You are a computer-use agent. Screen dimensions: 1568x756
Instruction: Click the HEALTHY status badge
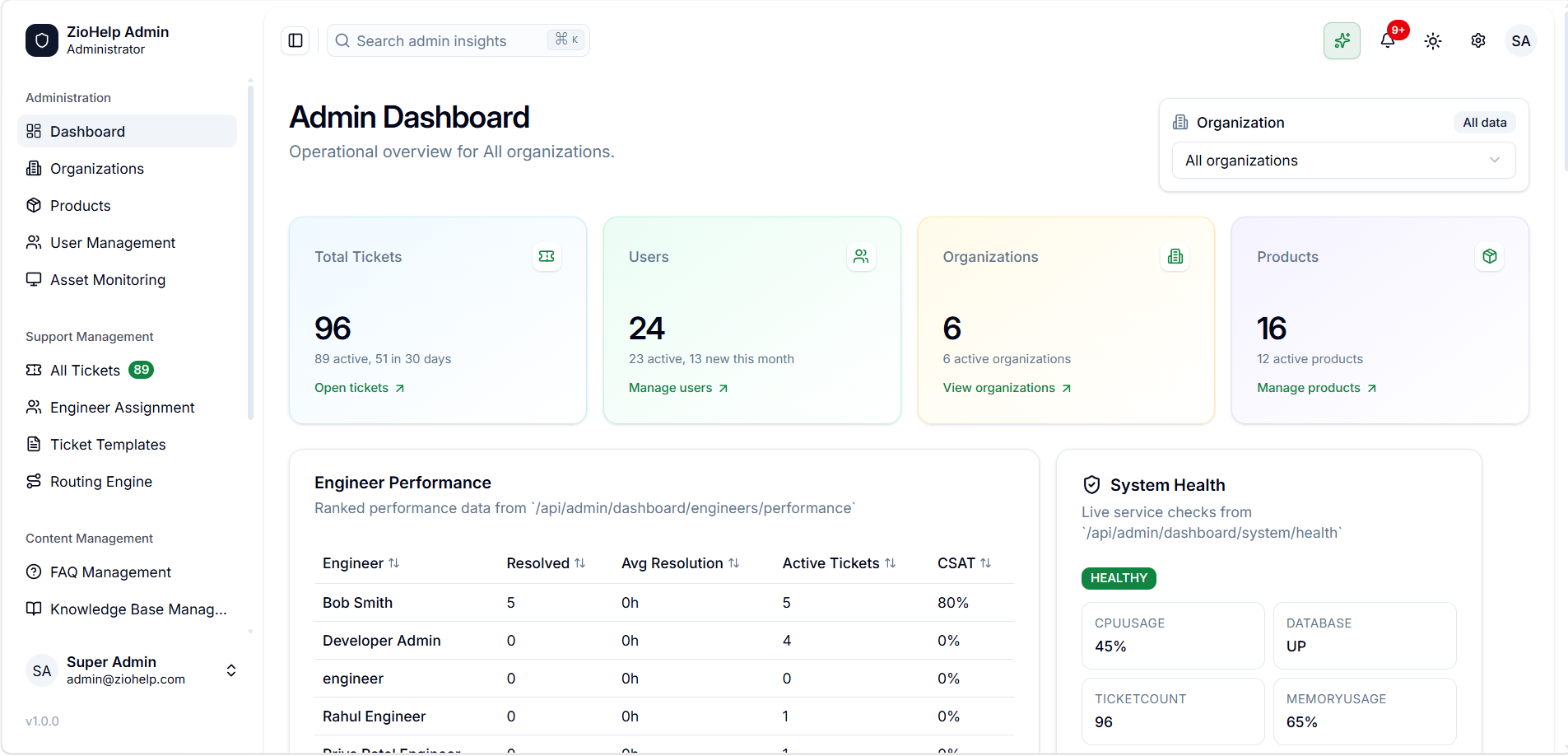[x=1119, y=578]
